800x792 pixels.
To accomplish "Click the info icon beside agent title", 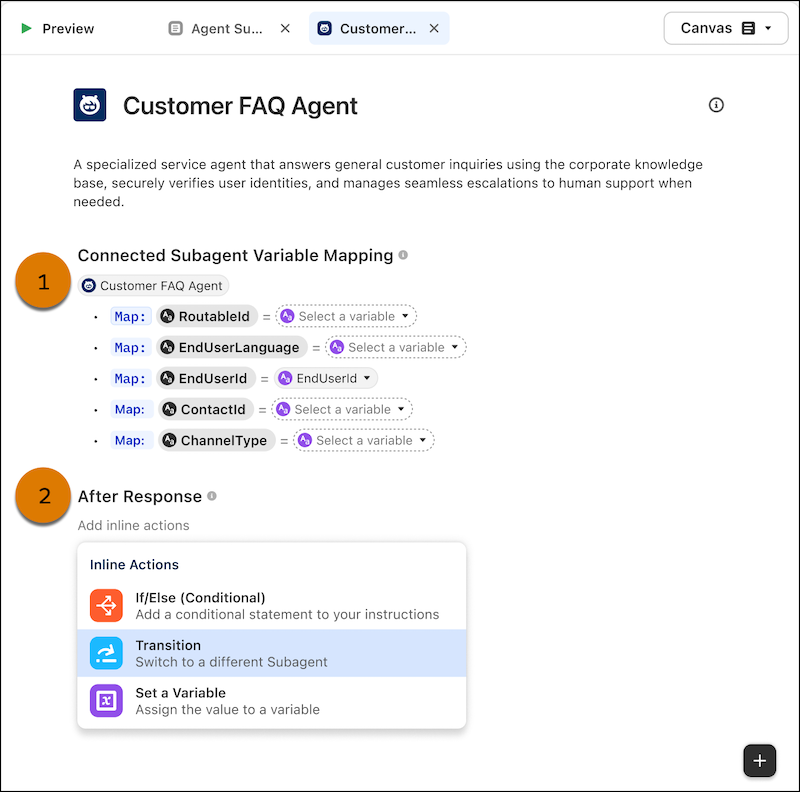I will [x=716, y=105].
